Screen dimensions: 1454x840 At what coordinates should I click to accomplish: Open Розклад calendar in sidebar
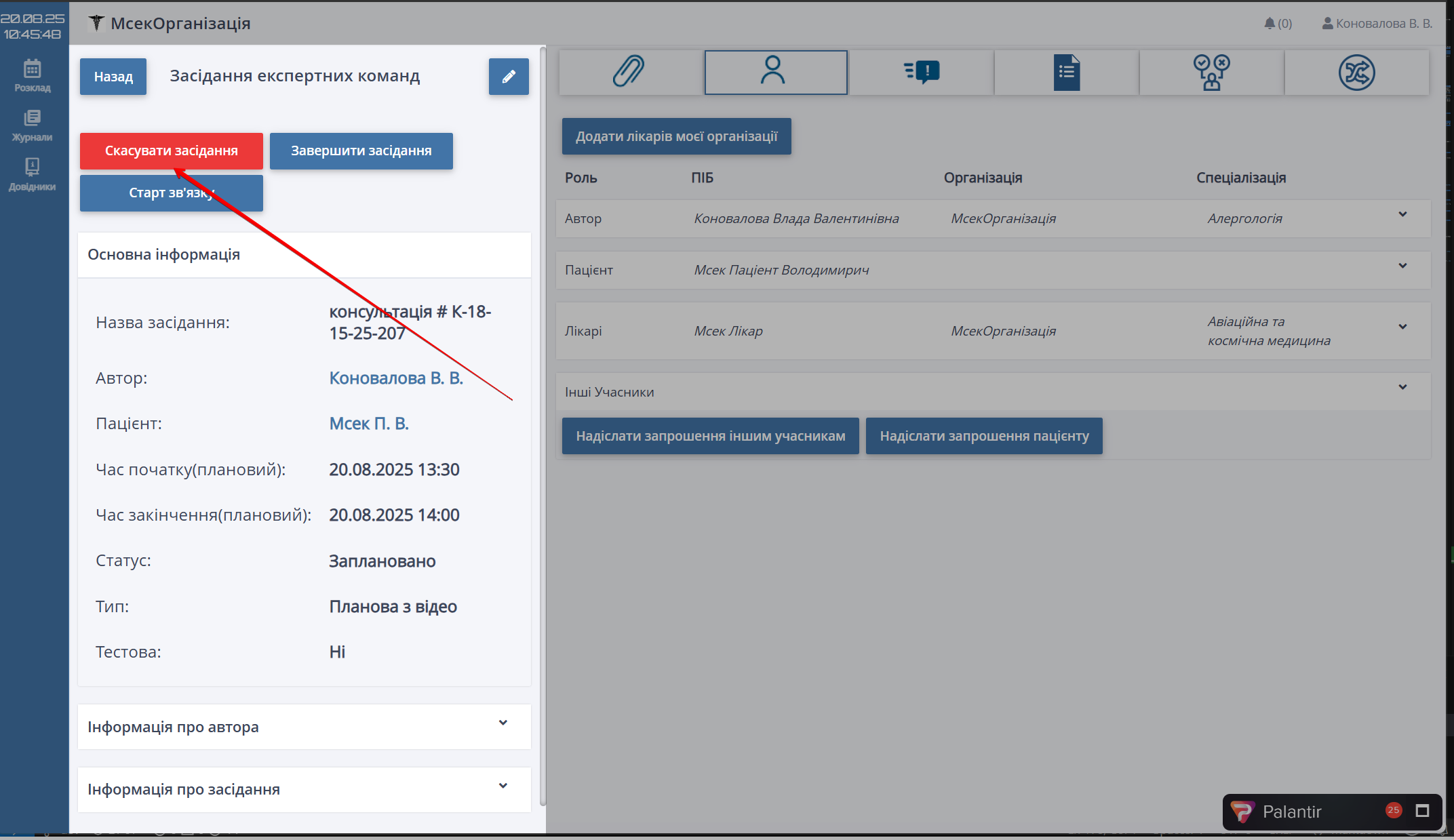pyautogui.click(x=33, y=75)
